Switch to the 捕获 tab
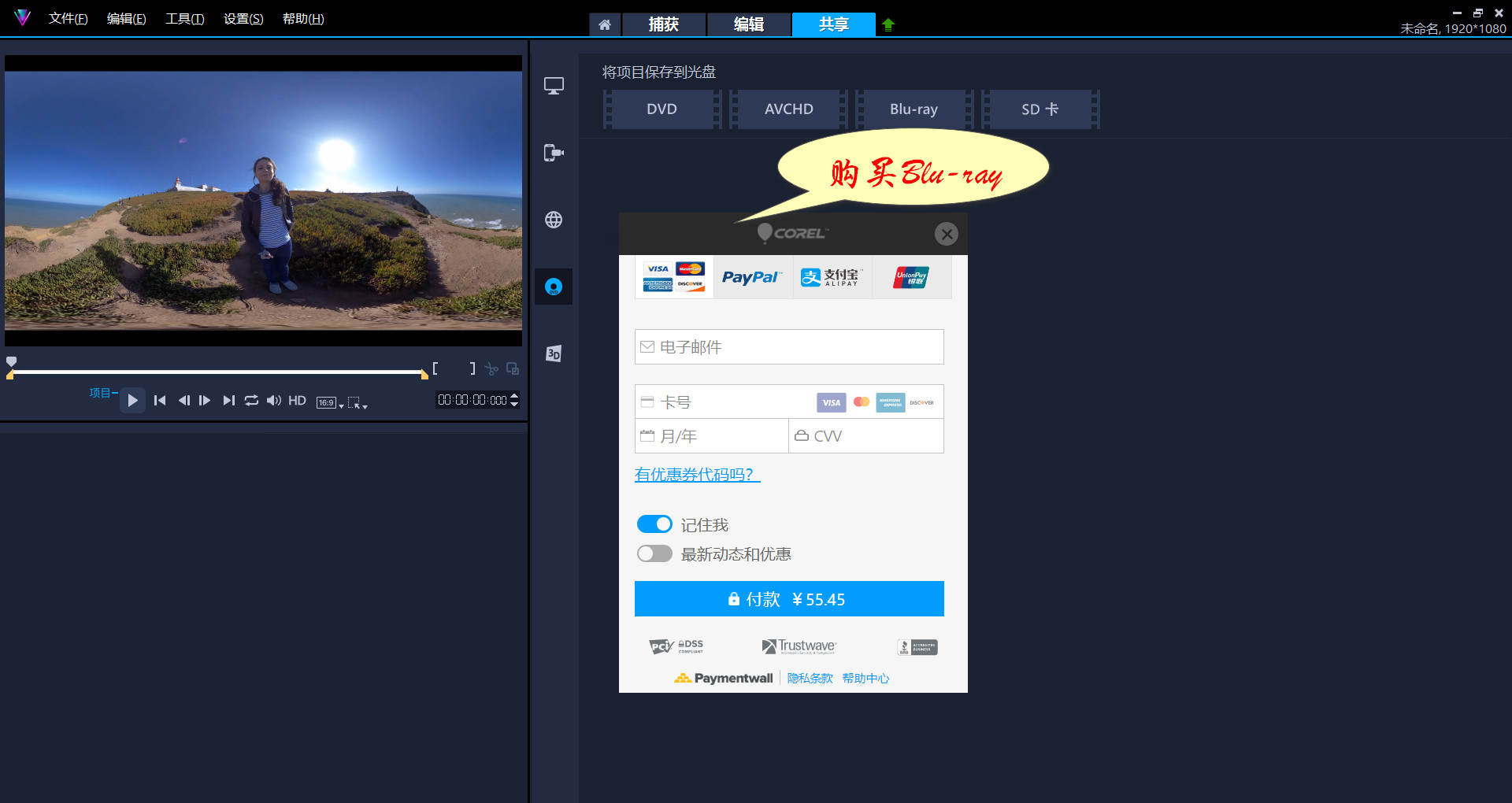Viewport: 1512px width, 803px height. click(x=664, y=24)
